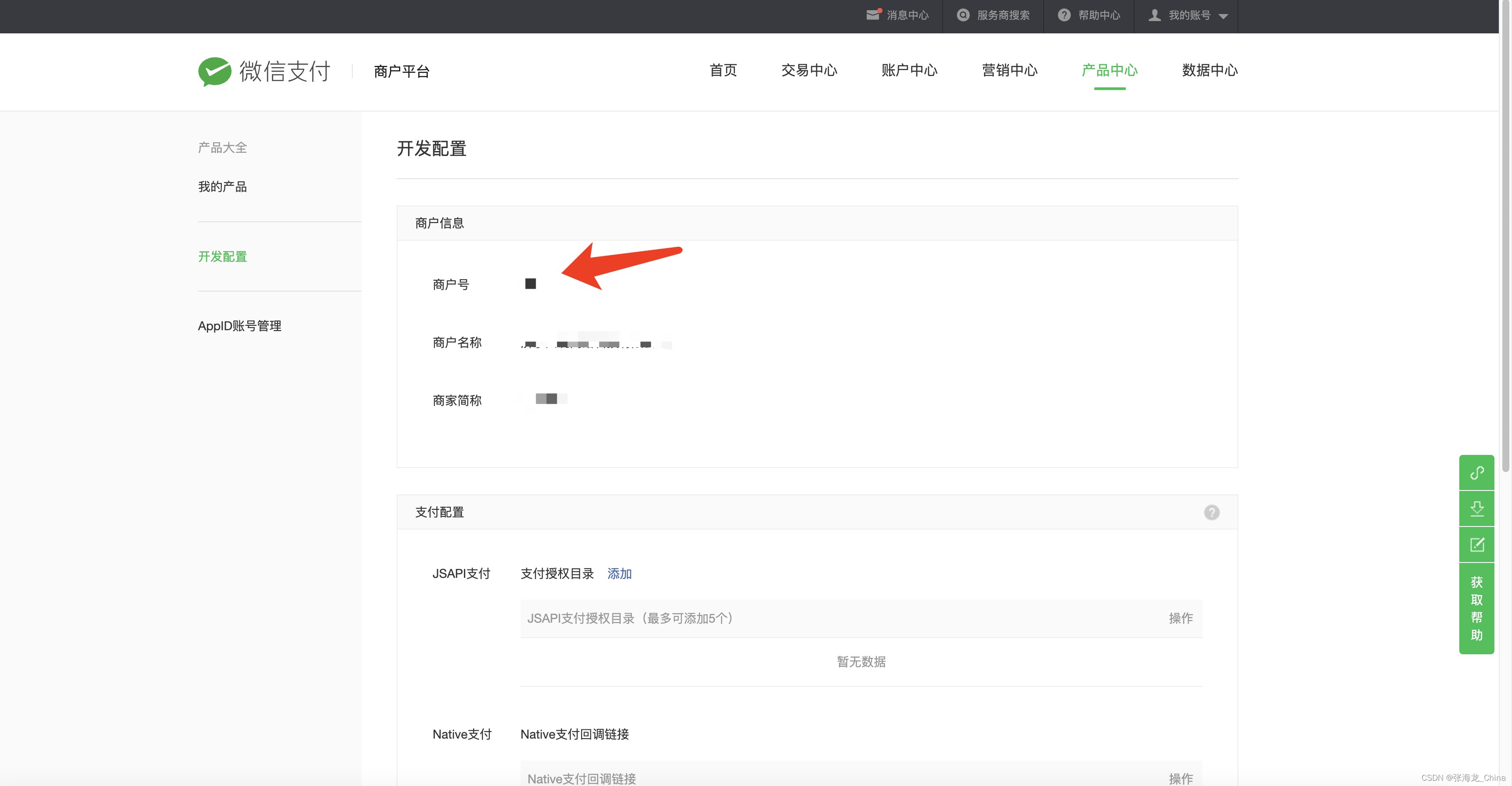Click the help center question icon
This screenshot has height=786, width=1512.
click(1063, 15)
